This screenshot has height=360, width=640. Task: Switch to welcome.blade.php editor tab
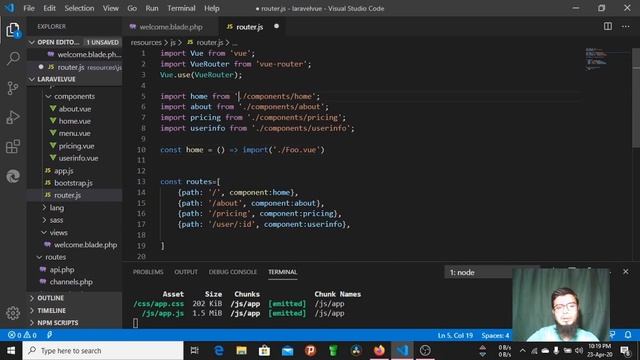[170, 27]
